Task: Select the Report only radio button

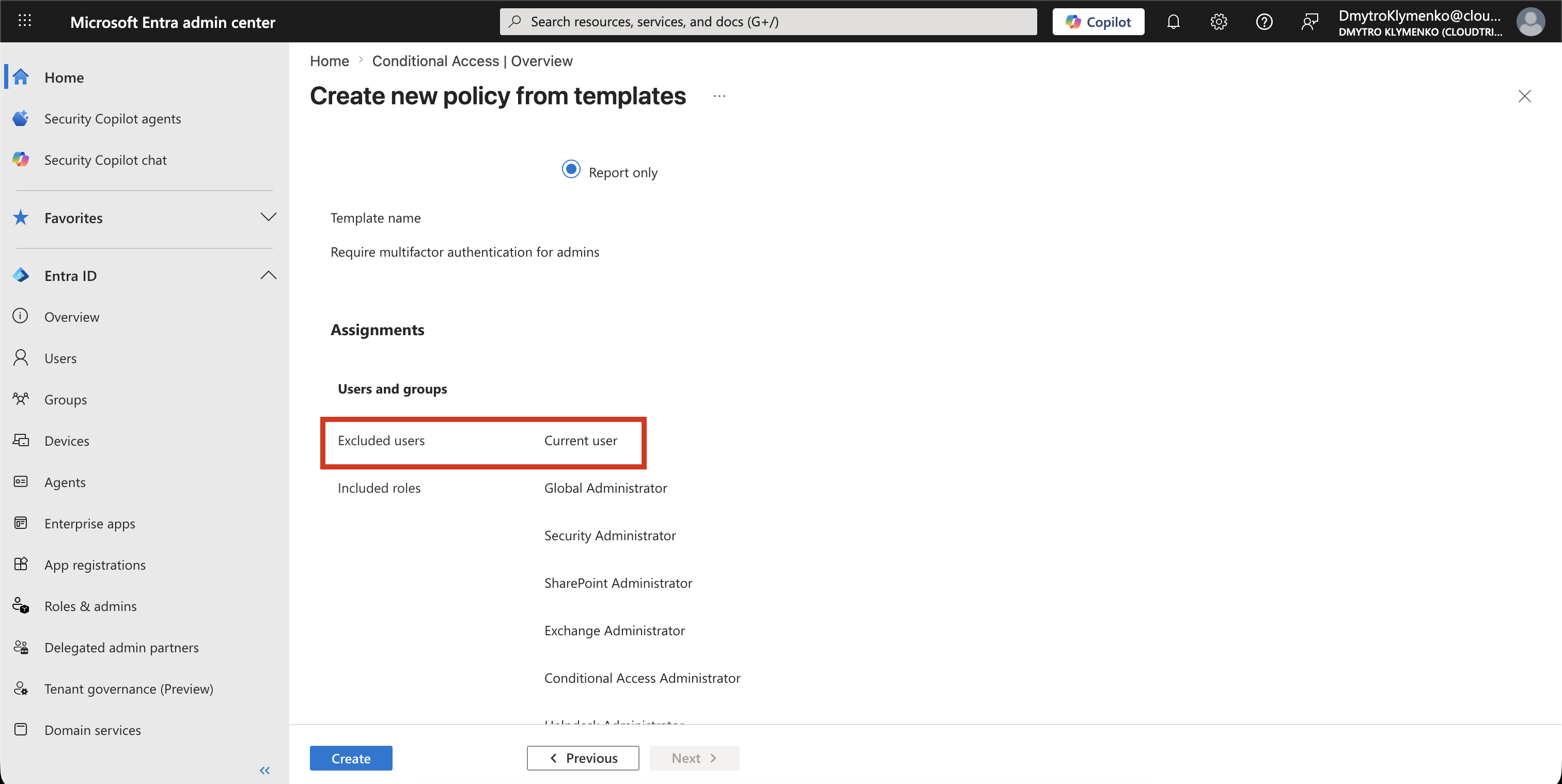Action: pos(571,169)
